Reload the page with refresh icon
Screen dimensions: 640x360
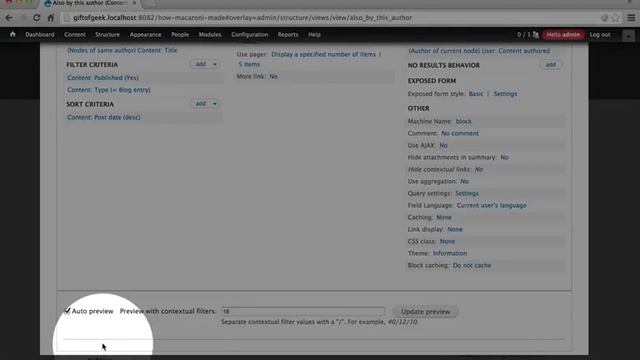tap(37, 18)
